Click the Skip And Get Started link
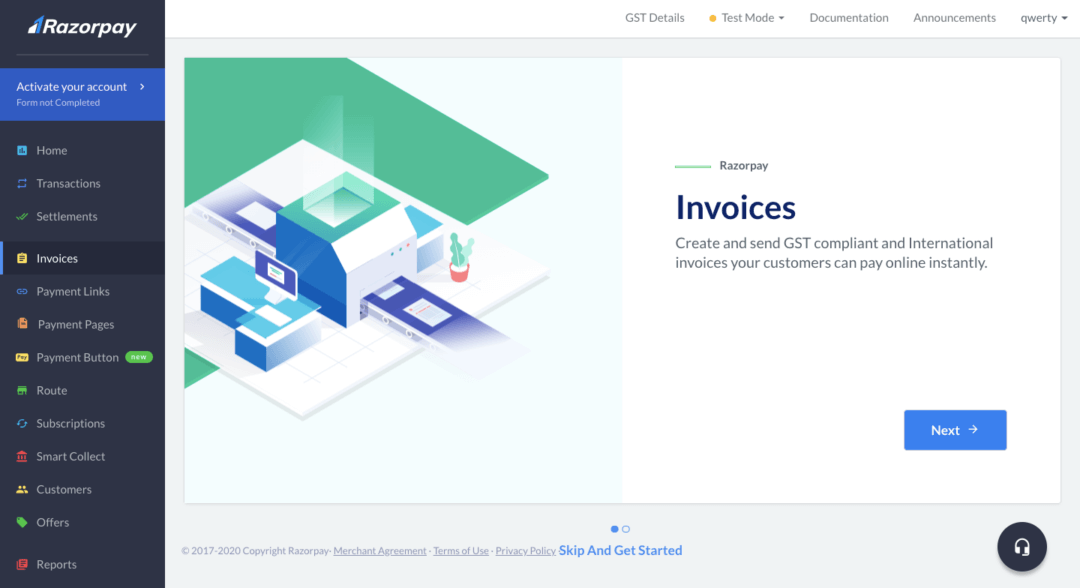 620,551
